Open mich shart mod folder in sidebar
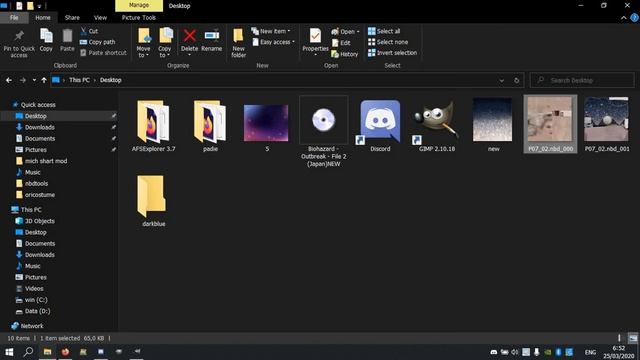The height and width of the screenshot is (360, 640). point(46,161)
